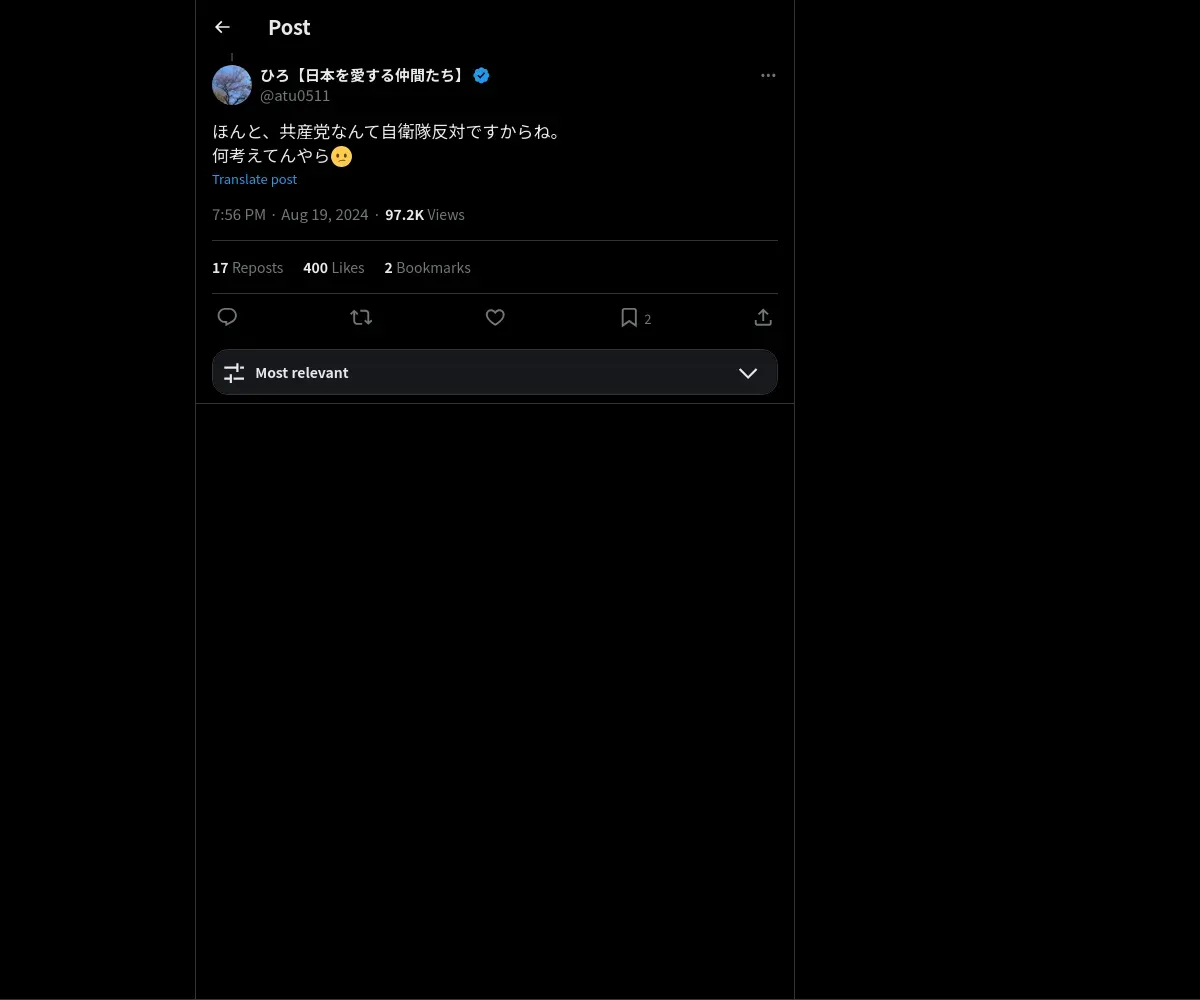1200x1000 pixels.
Task: Open the Most relevant sort dropdown
Action: click(494, 372)
